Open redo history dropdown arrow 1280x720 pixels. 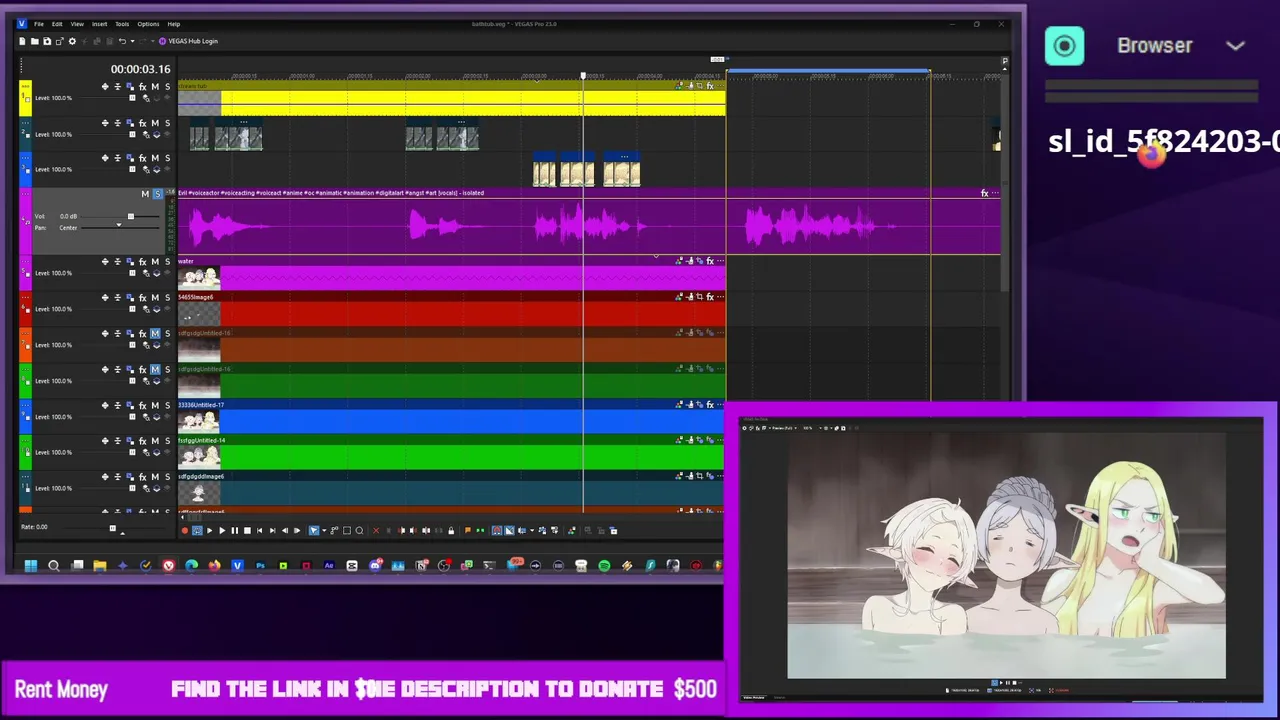click(153, 41)
